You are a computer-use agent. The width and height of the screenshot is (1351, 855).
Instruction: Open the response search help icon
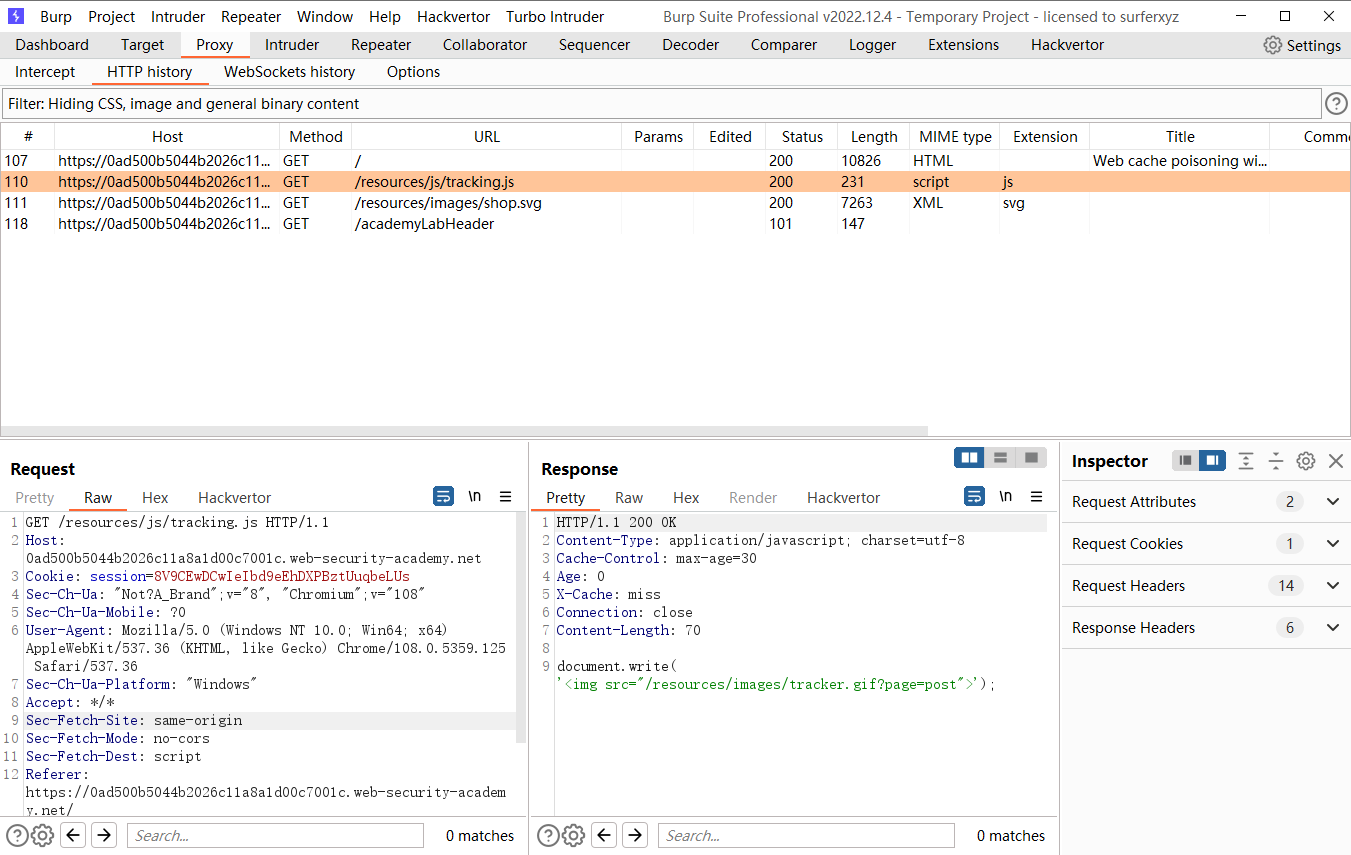(x=548, y=835)
